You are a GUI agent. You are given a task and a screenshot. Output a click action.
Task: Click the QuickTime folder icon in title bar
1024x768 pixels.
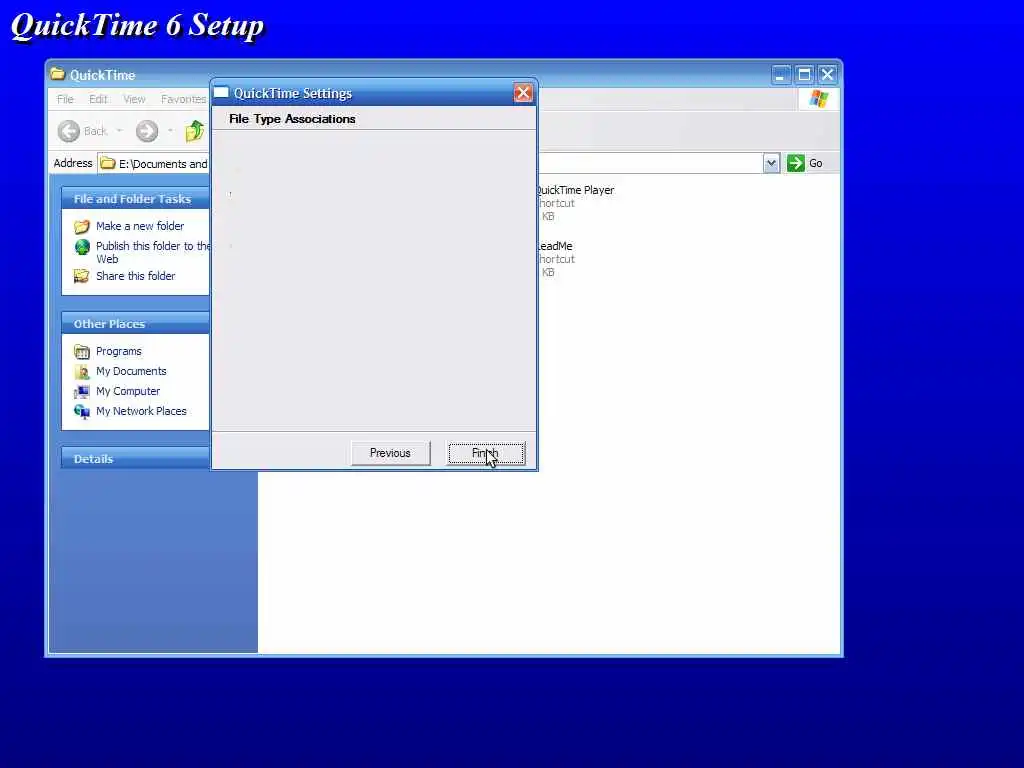(58, 74)
